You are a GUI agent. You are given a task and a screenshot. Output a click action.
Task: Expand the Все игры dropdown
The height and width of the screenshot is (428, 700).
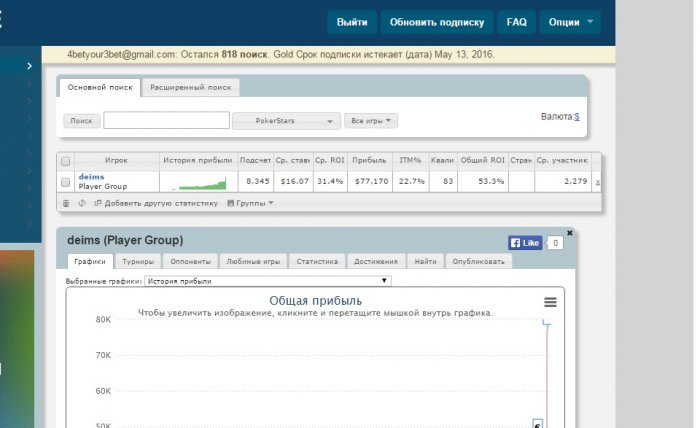pyautogui.click(x=371, y=121)
